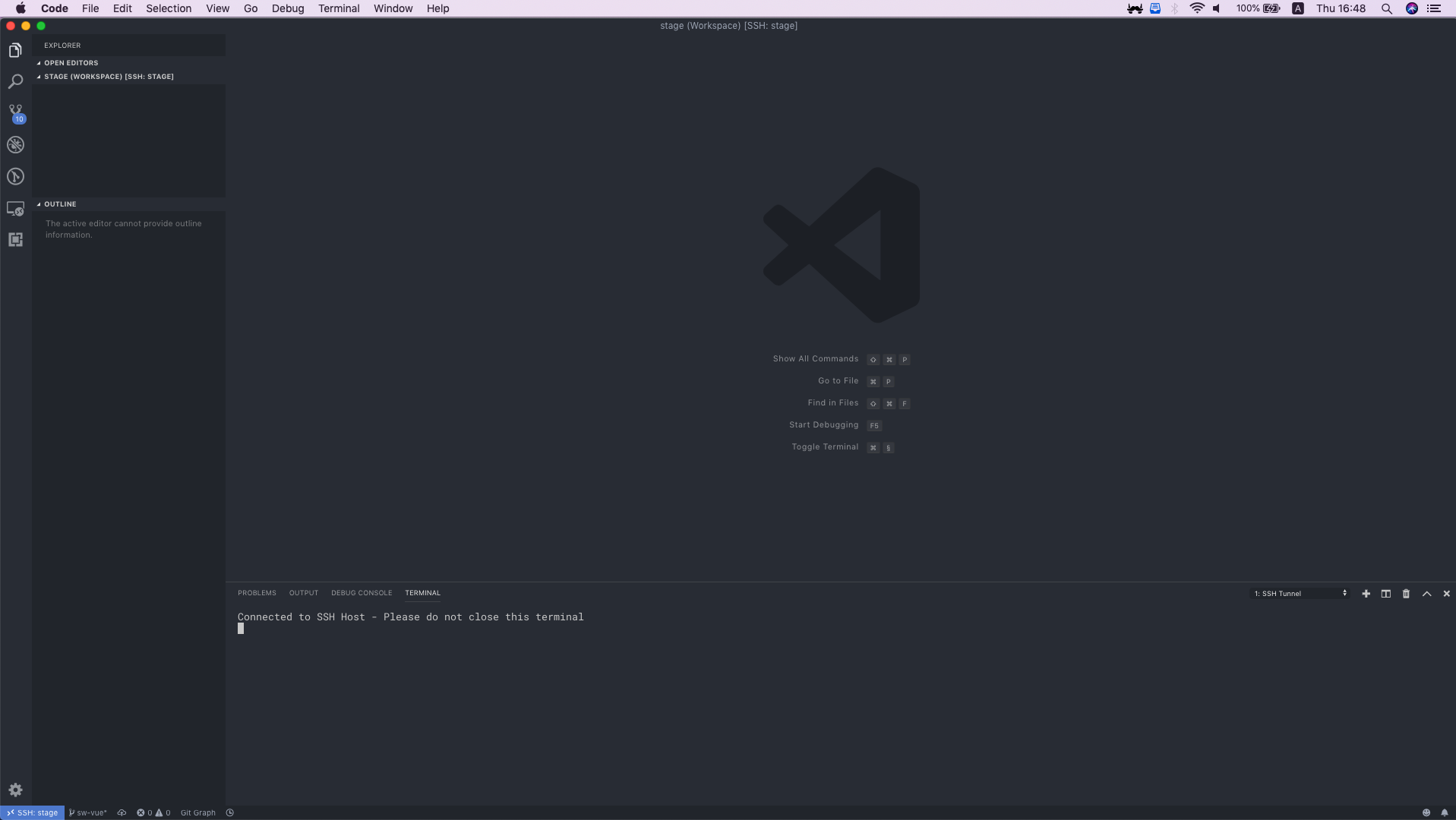Open the errors and warnings counter
Image resolution: width=1456 pixels, height=820 pixels.
point(153,812)
